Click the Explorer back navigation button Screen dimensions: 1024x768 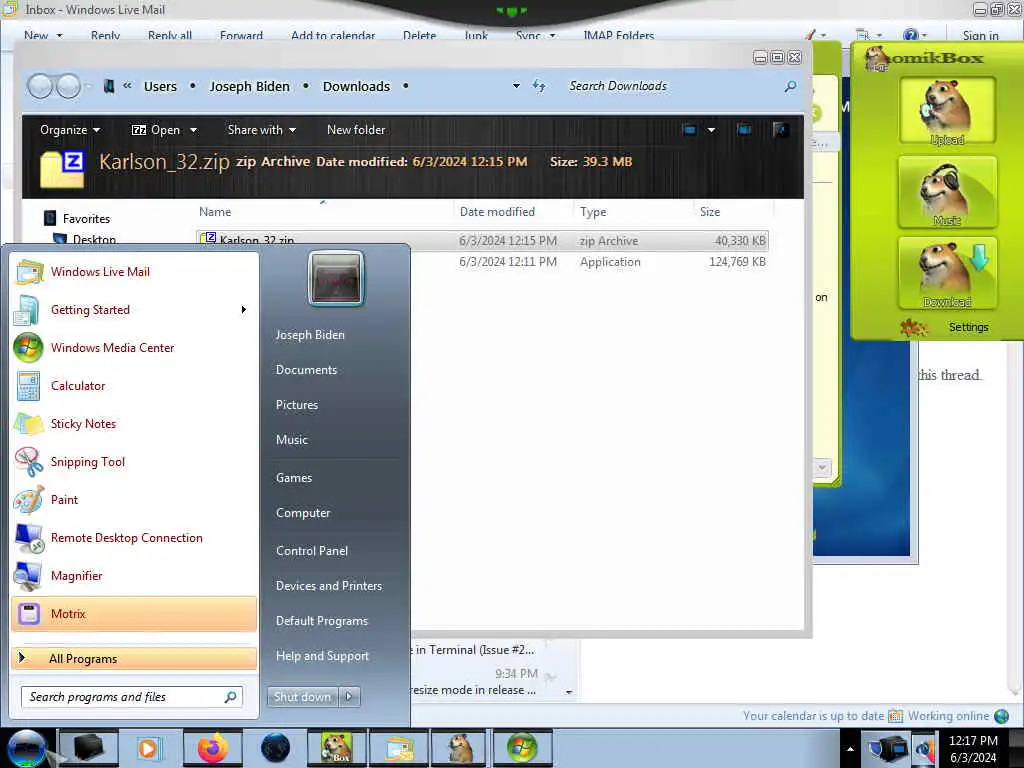pos(40,86)
